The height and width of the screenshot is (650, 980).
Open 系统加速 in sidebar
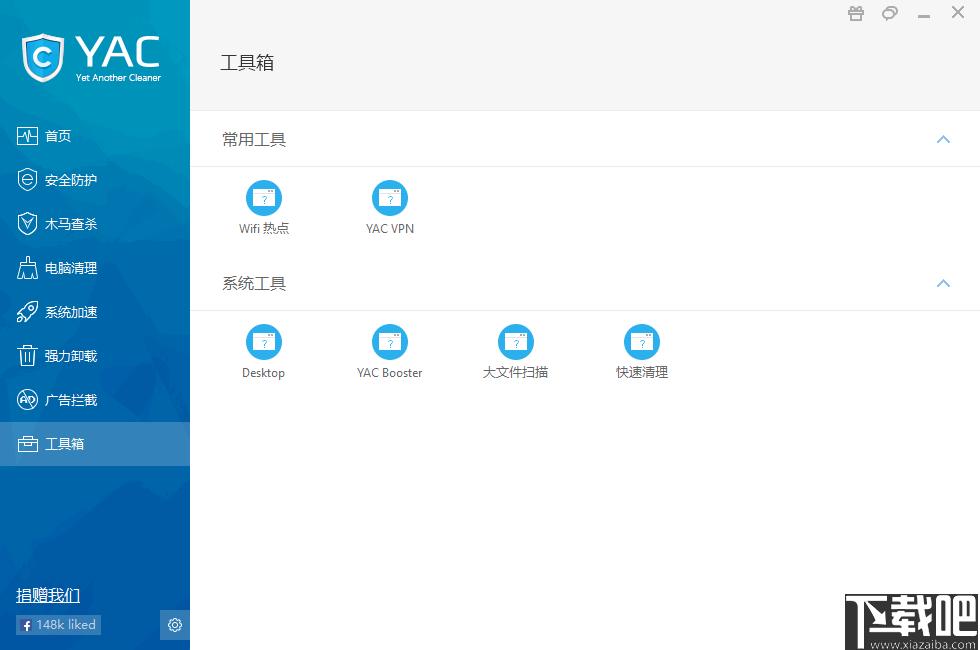point(95,312)
